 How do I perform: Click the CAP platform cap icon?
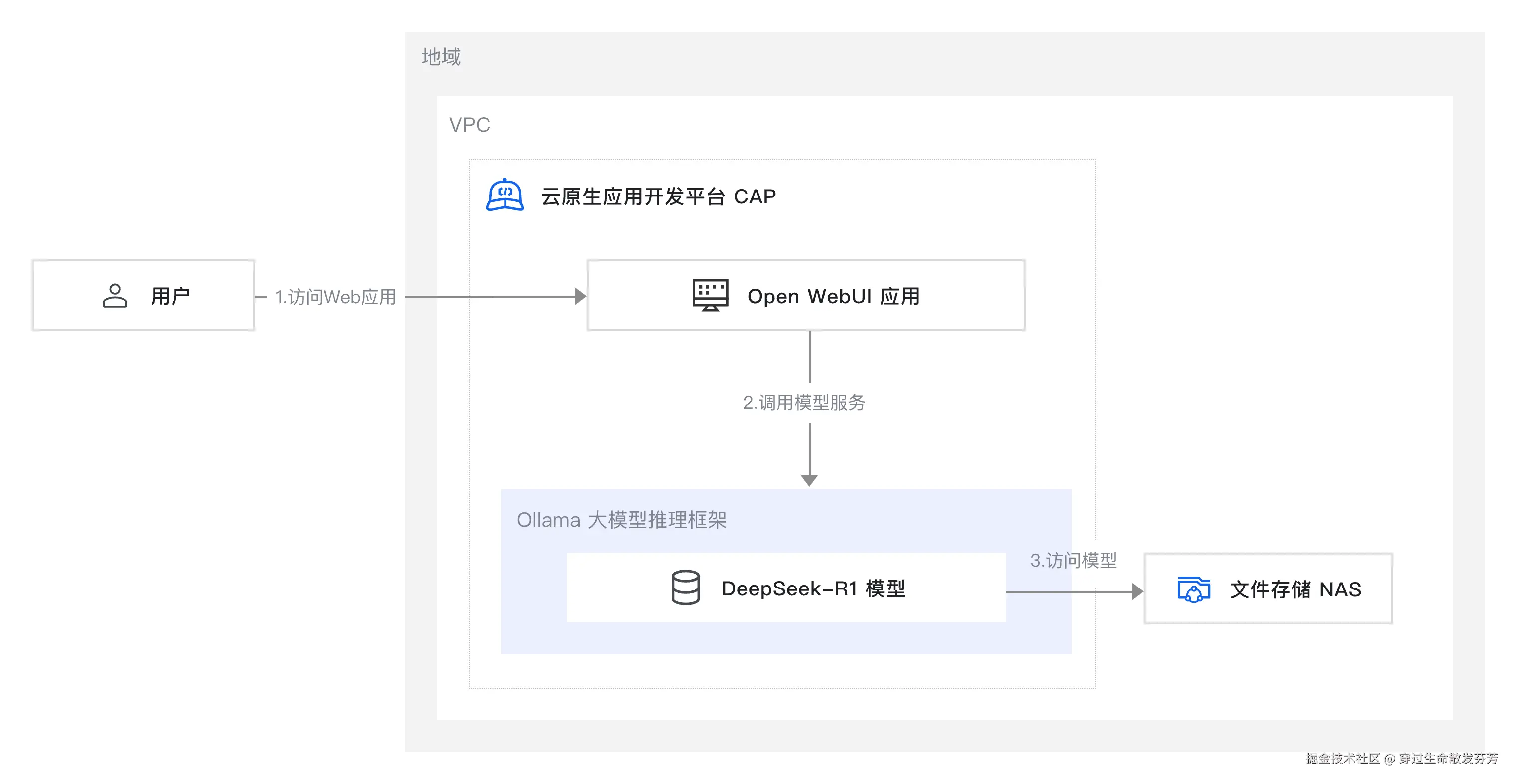click(x=505, y=195)
